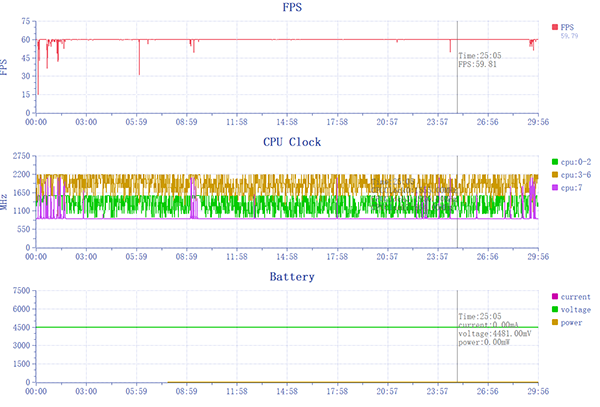Click the green voltage legend marker

(554, 310)
